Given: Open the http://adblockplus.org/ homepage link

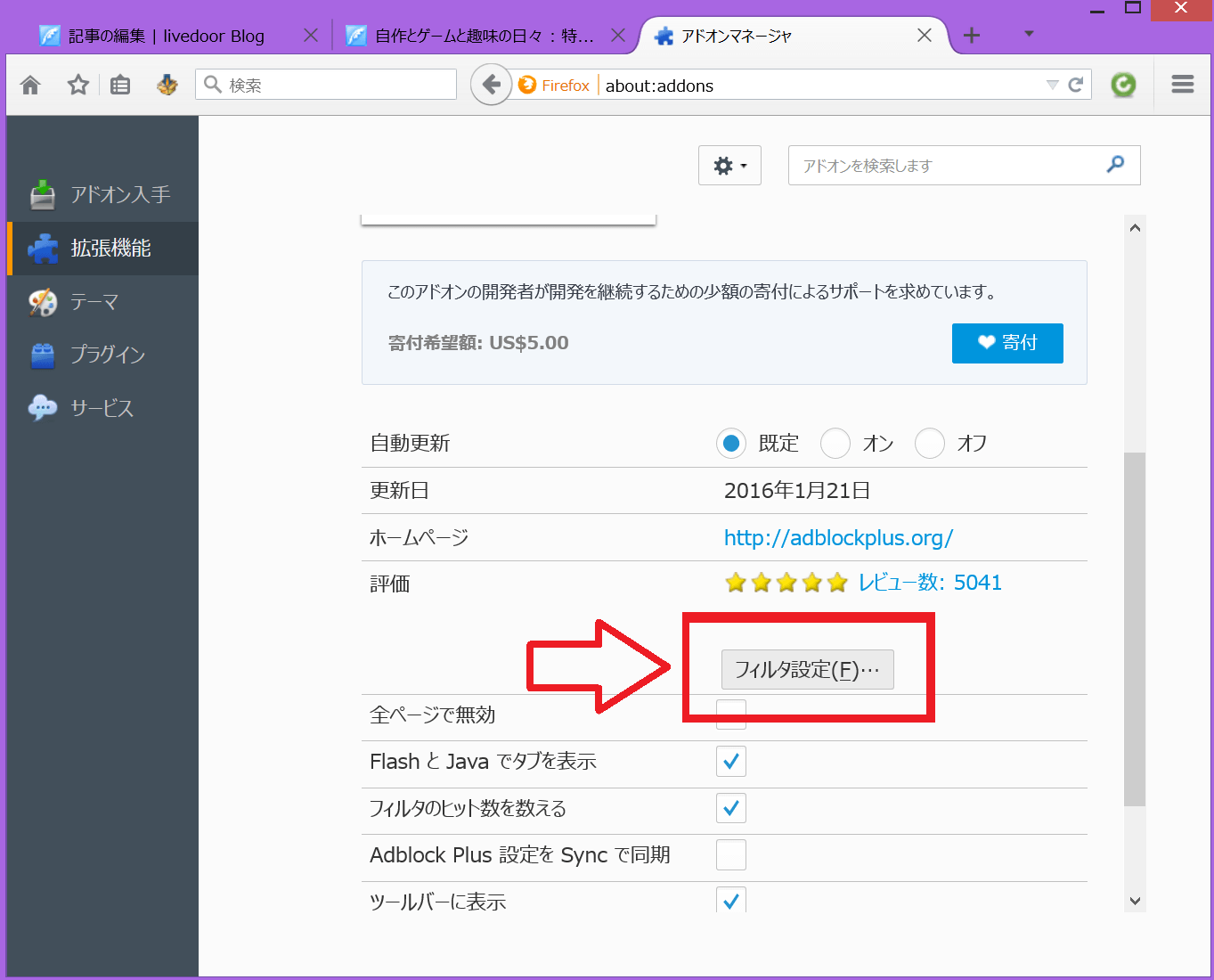Looking at the screenshot, I should coord(838,538).
